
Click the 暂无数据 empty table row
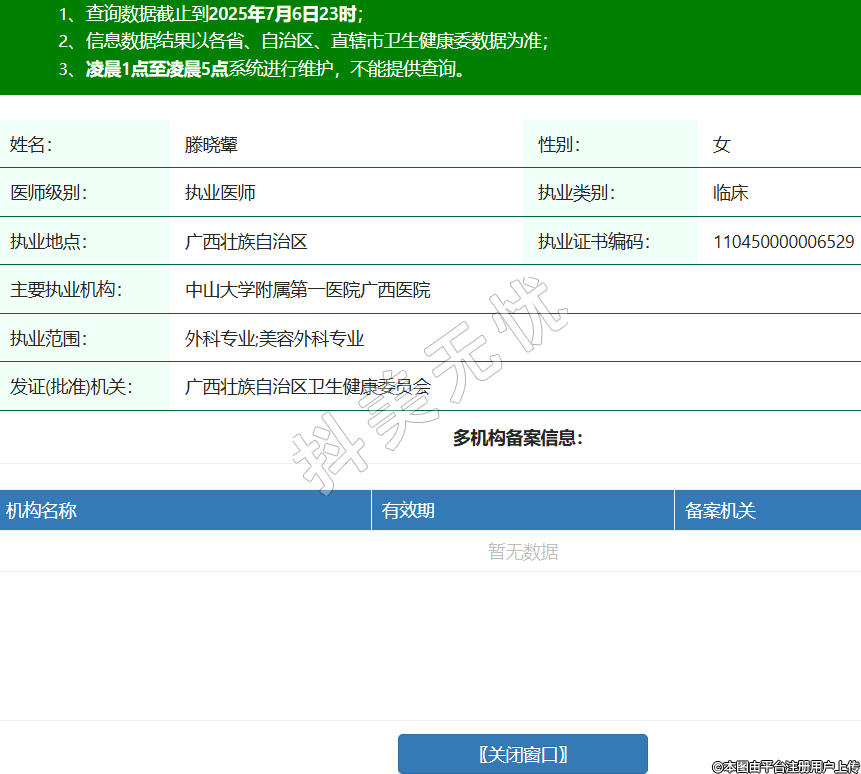(522, 552)
